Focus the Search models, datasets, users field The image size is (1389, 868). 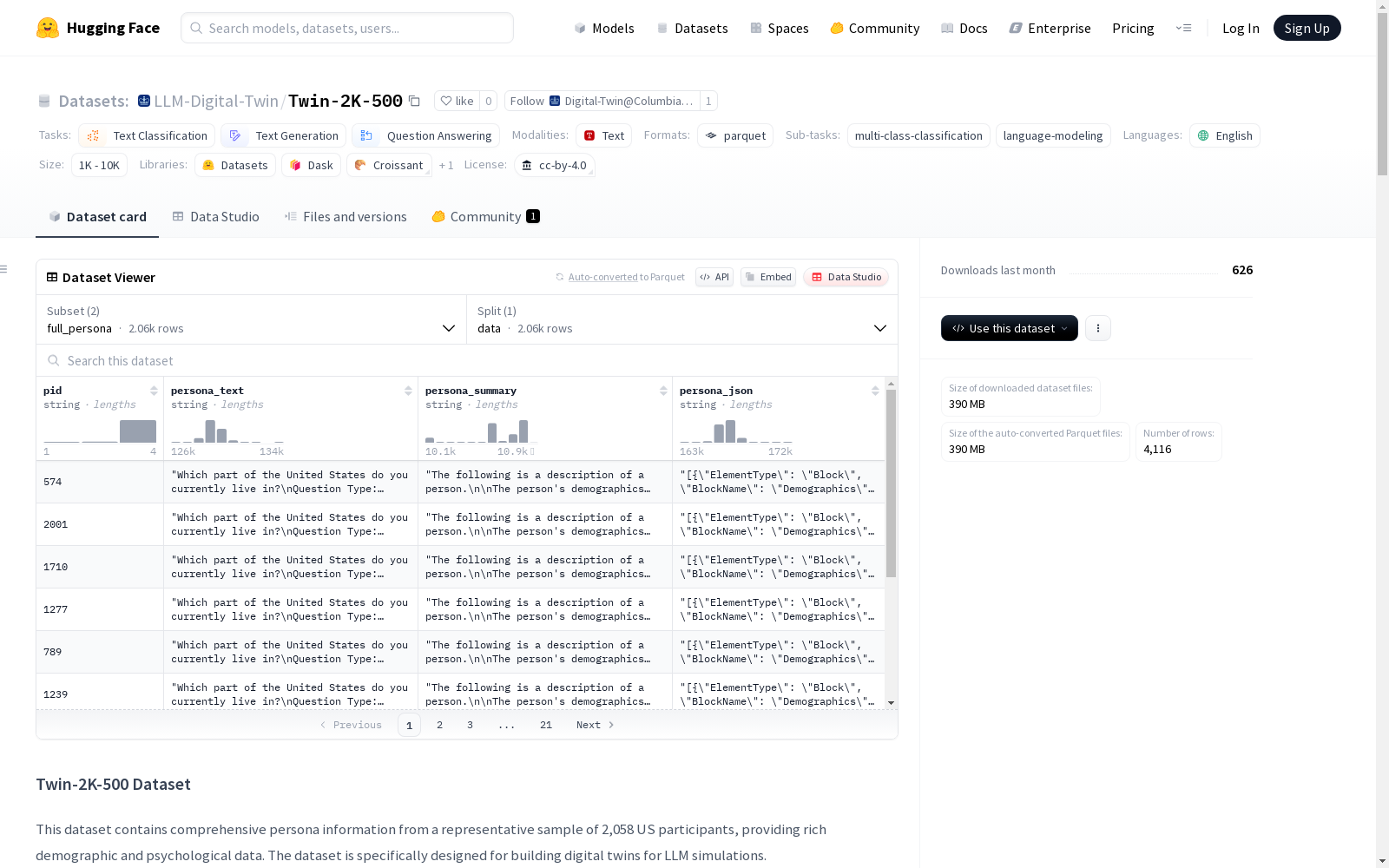347,28
